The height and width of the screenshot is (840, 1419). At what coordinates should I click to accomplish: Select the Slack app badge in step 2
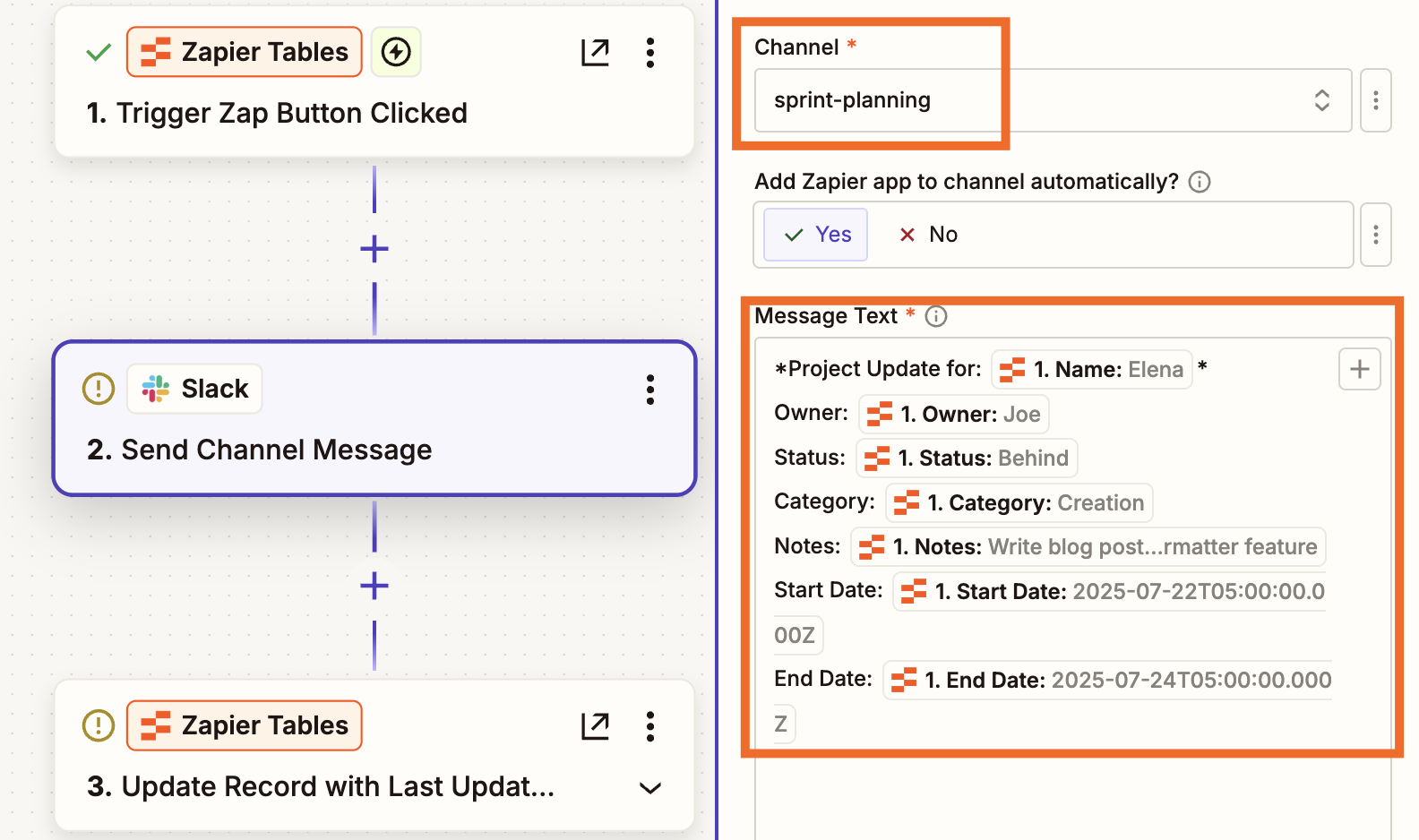point(194,389)
